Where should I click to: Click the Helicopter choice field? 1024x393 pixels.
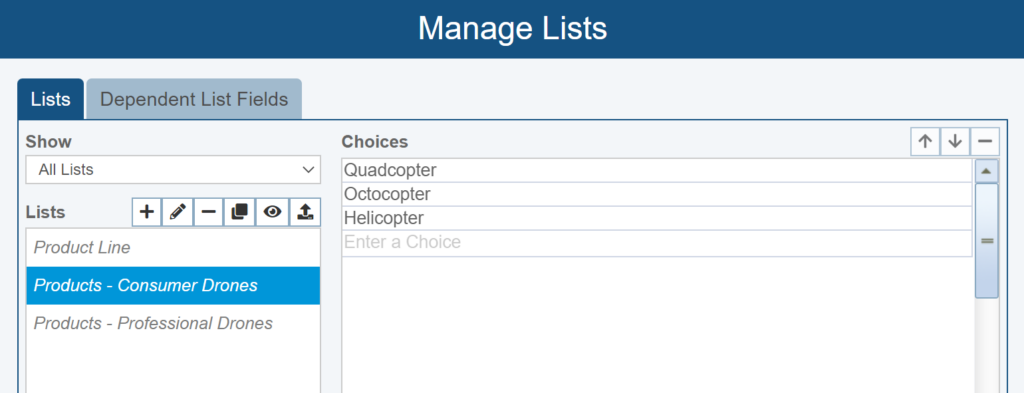(656, 218)
